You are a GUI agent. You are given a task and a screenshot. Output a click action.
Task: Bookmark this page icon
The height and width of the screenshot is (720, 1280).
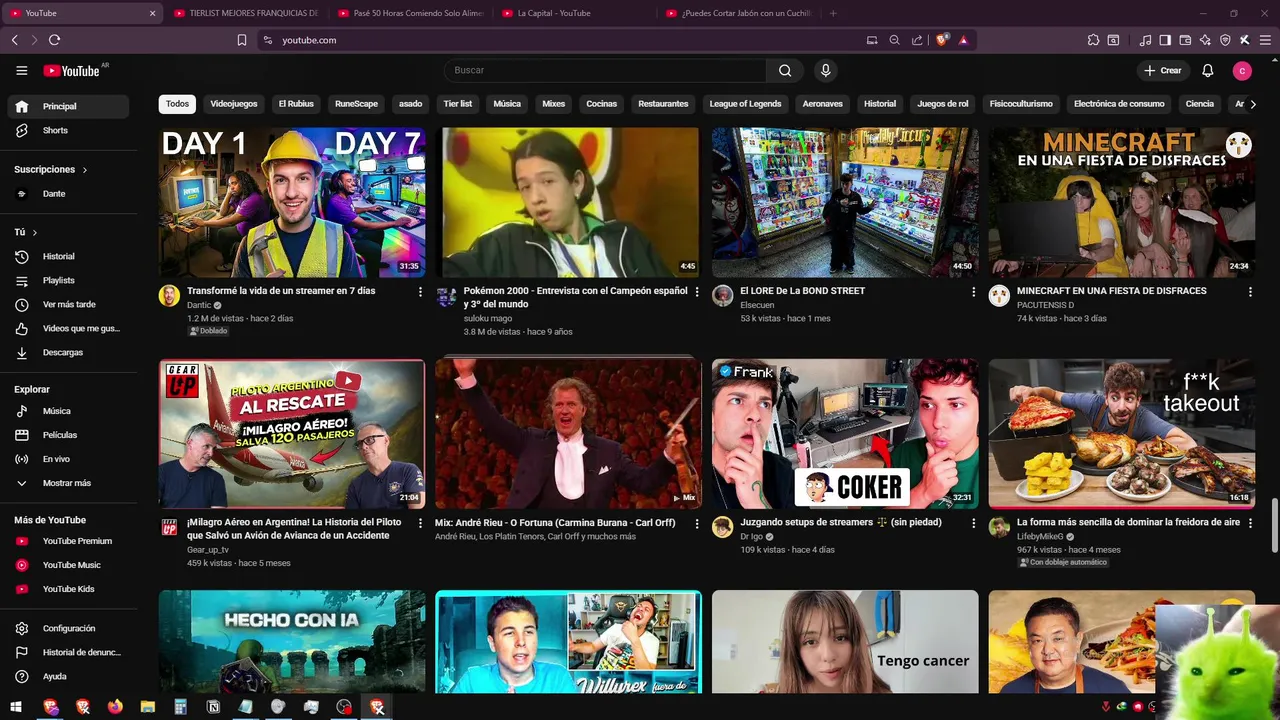[x=242, y=40]
